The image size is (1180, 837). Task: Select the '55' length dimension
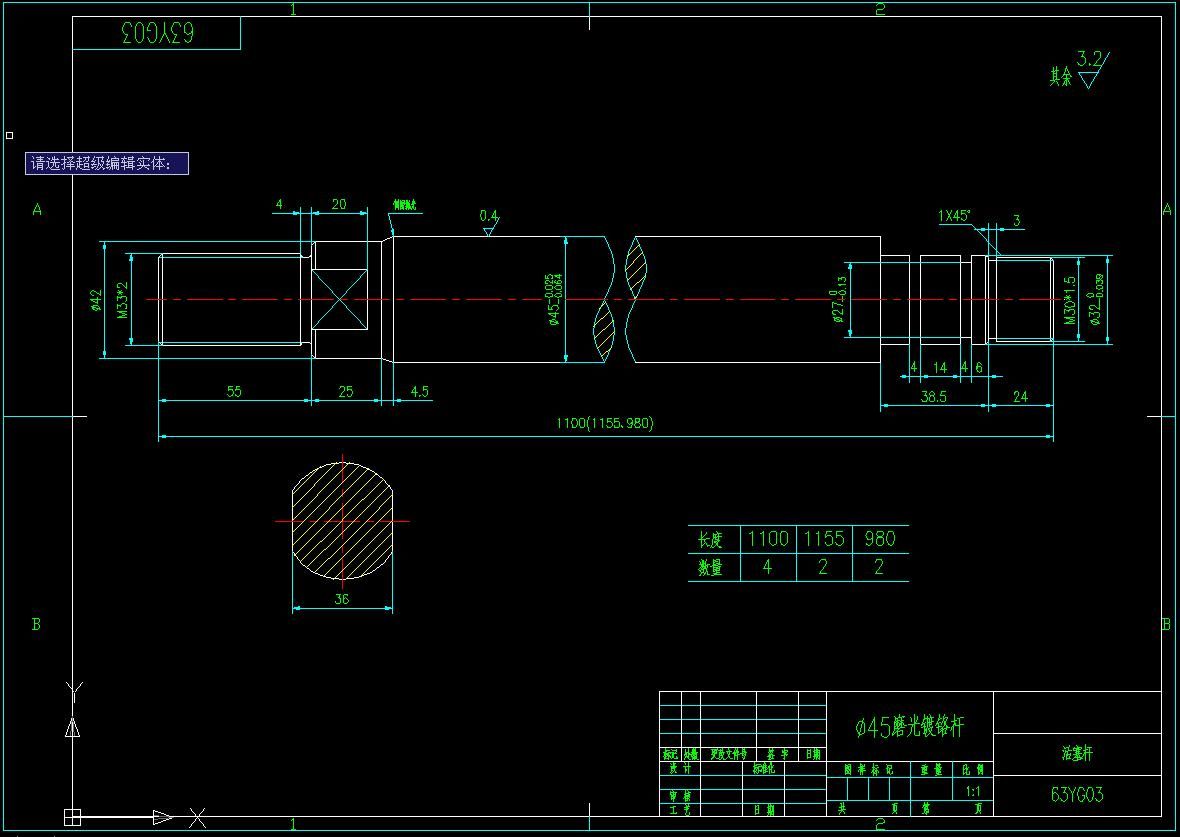234,391
